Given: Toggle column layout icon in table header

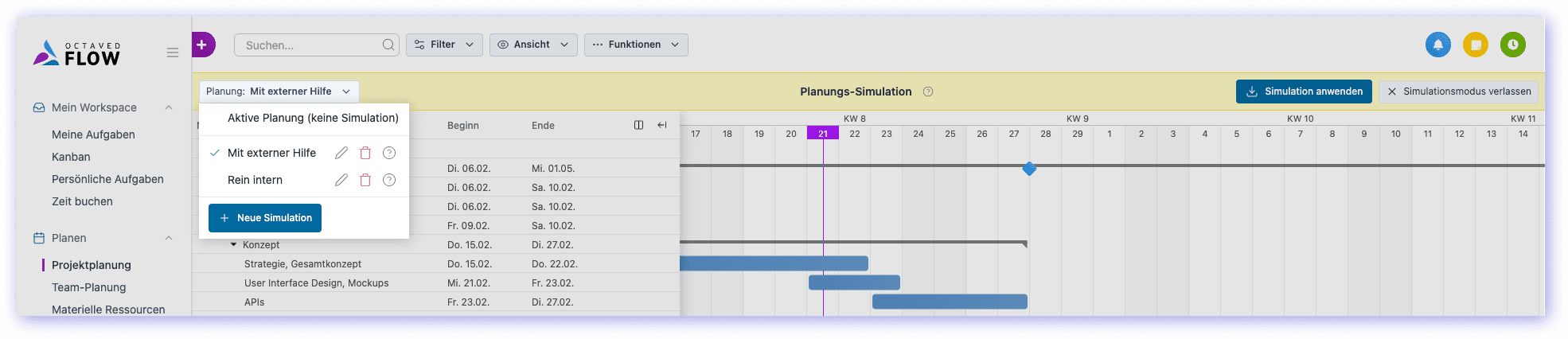Looking at the screenshot, I should (x=638, y=125).
